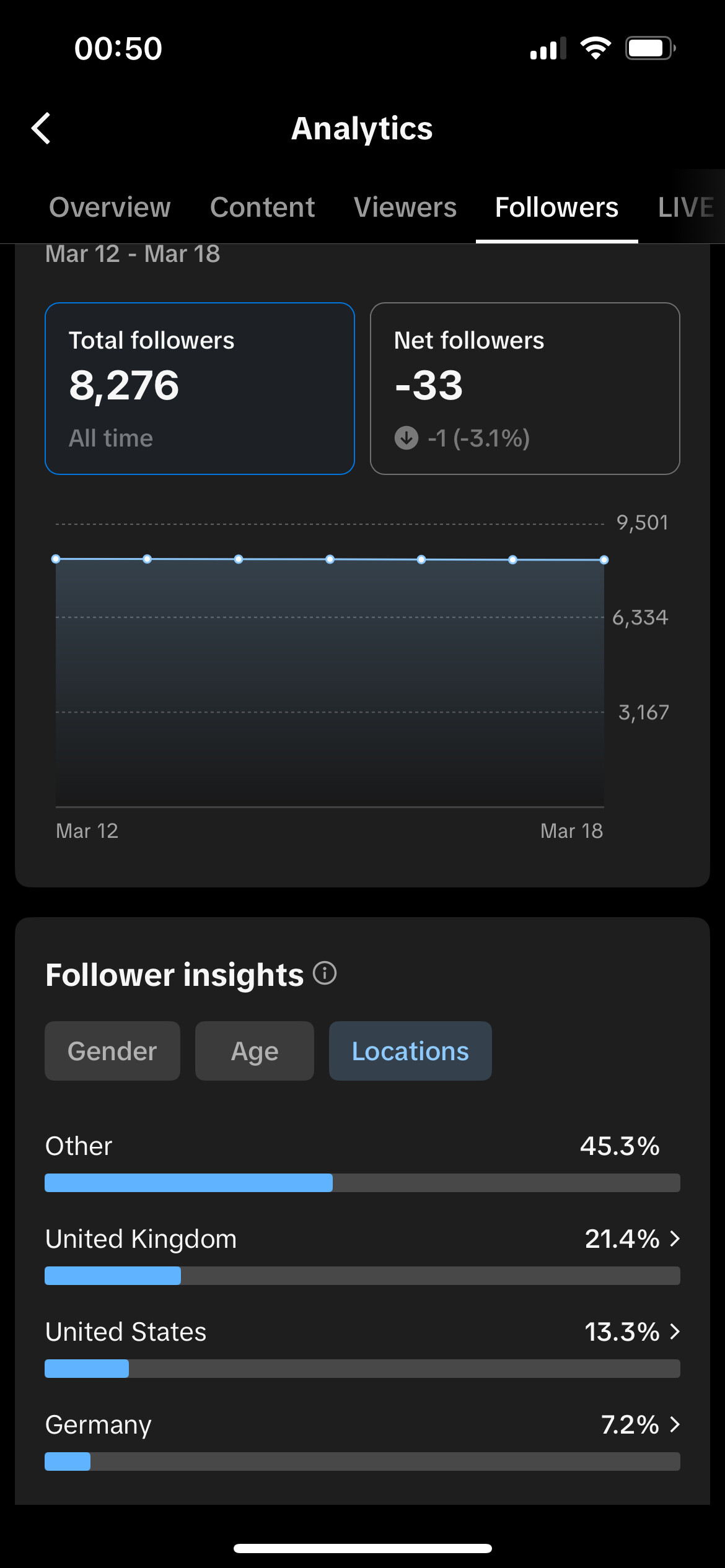Expand Germany location chevron
This screenshot has height=1568, width=725.
coord(675,1424)
